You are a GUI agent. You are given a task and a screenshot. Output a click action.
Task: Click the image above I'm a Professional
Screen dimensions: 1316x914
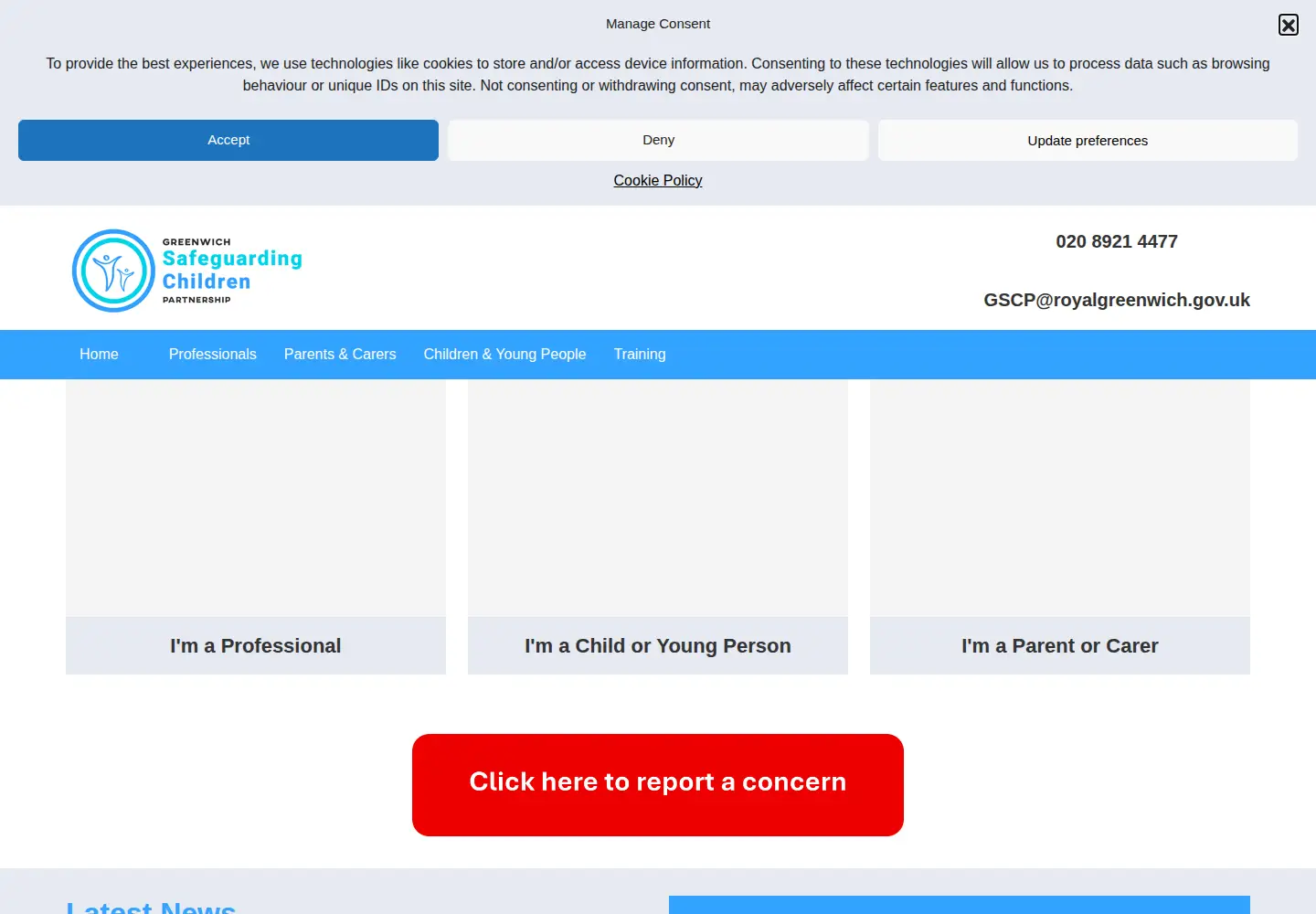click(256, 498)
